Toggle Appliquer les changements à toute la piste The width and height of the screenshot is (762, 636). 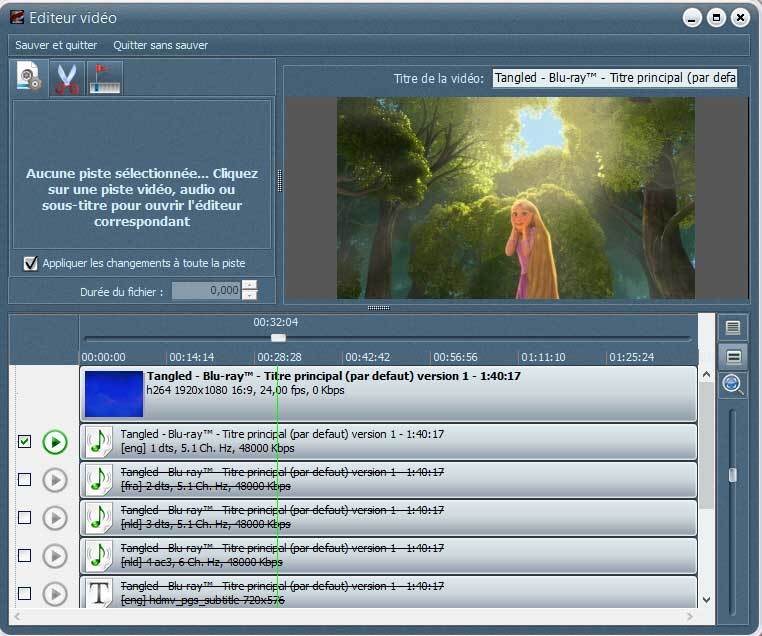pos(31,263)
